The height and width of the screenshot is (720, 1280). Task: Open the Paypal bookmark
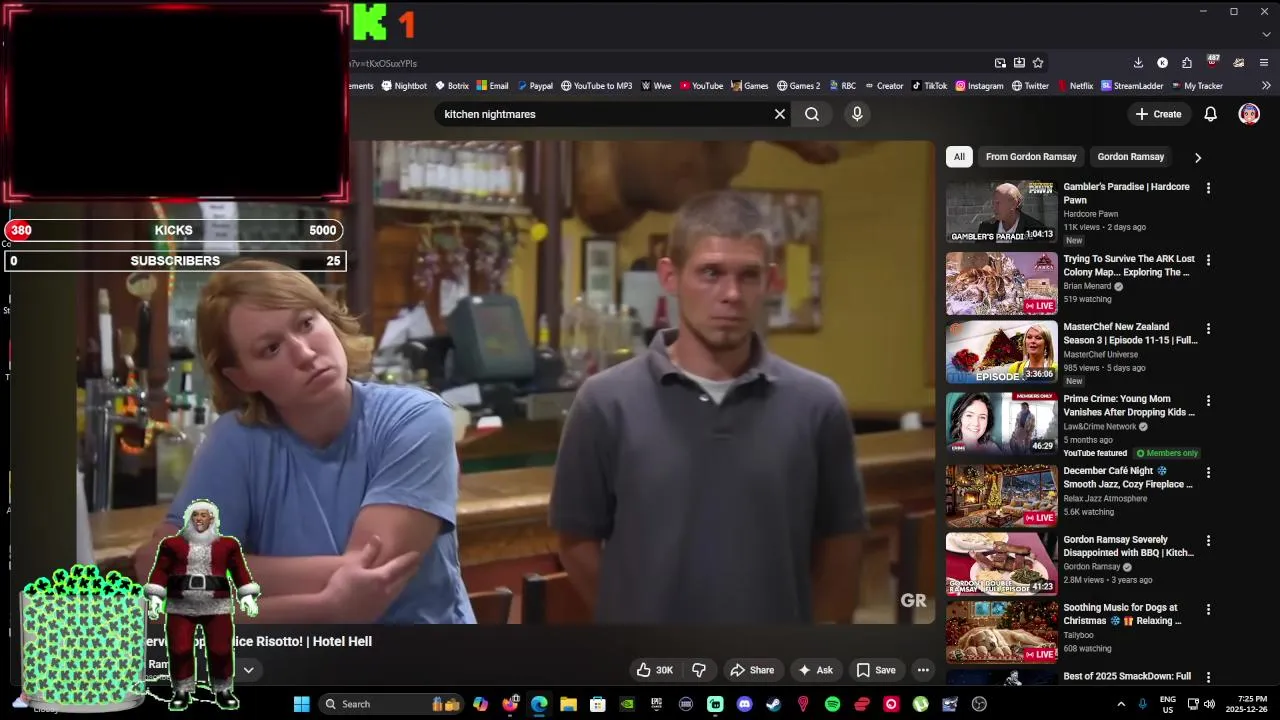point(535,86)
